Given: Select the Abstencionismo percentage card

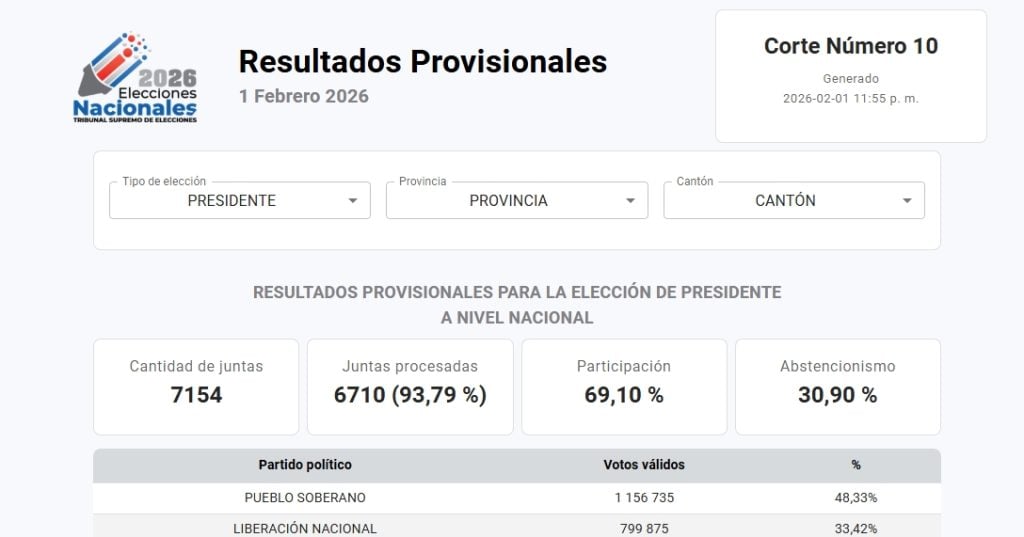Looking at the screenshot, I should [x=838, y=386].
